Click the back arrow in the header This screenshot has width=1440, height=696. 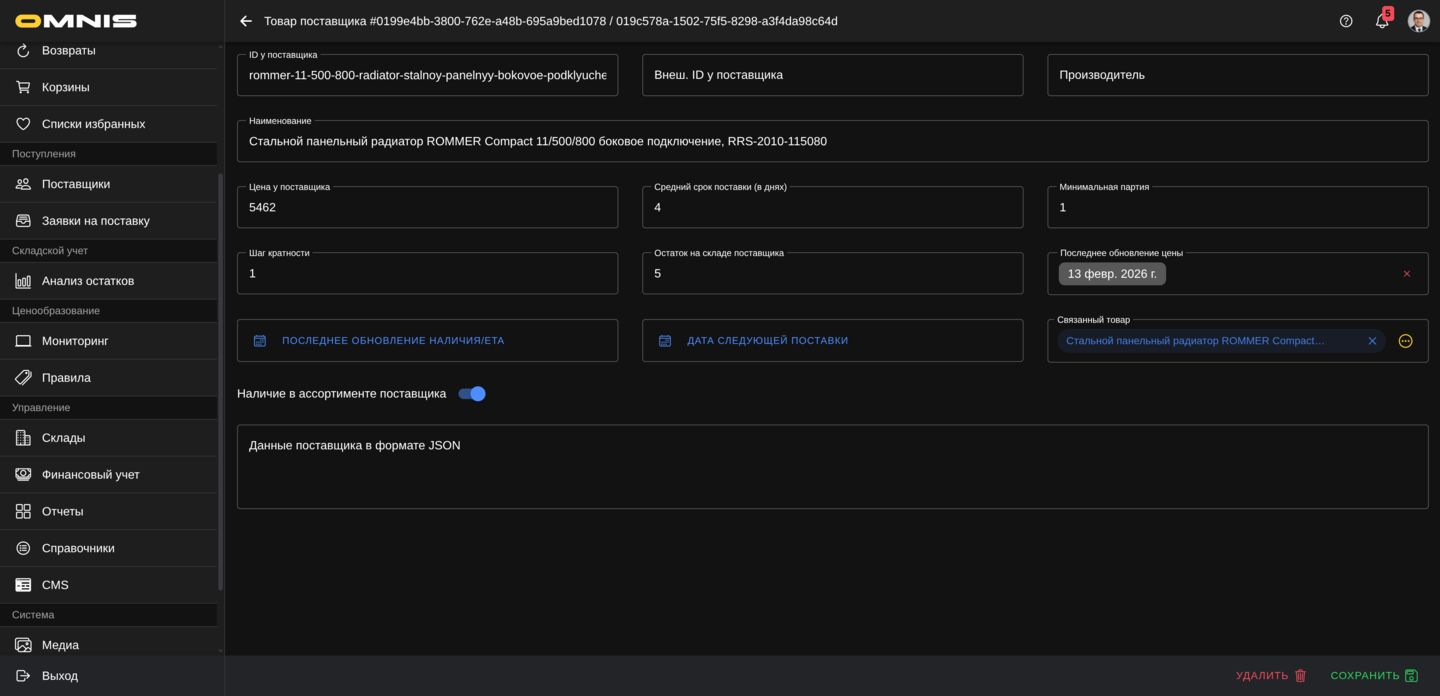[246, 21]
